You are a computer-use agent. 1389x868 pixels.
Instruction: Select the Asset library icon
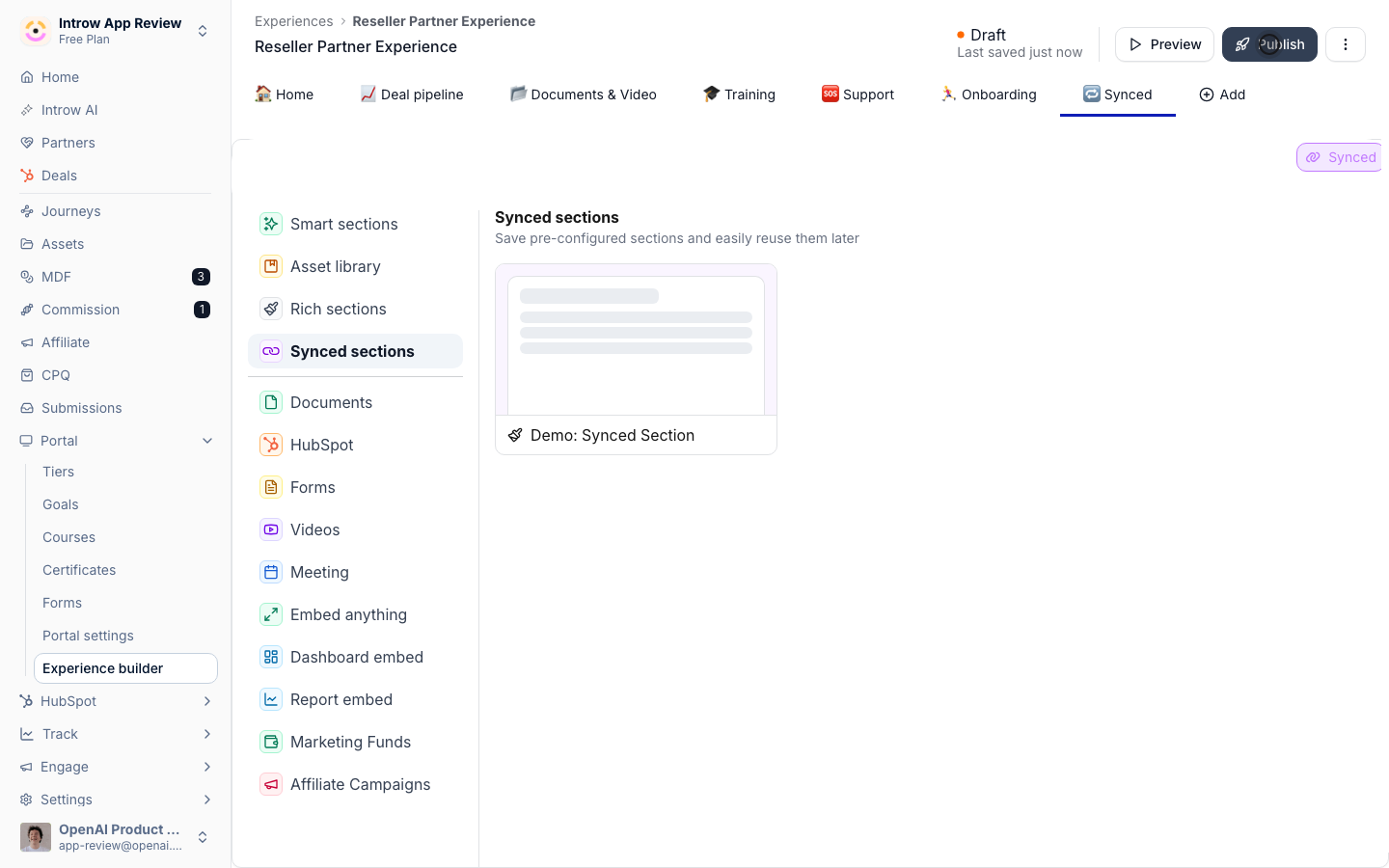271,266
